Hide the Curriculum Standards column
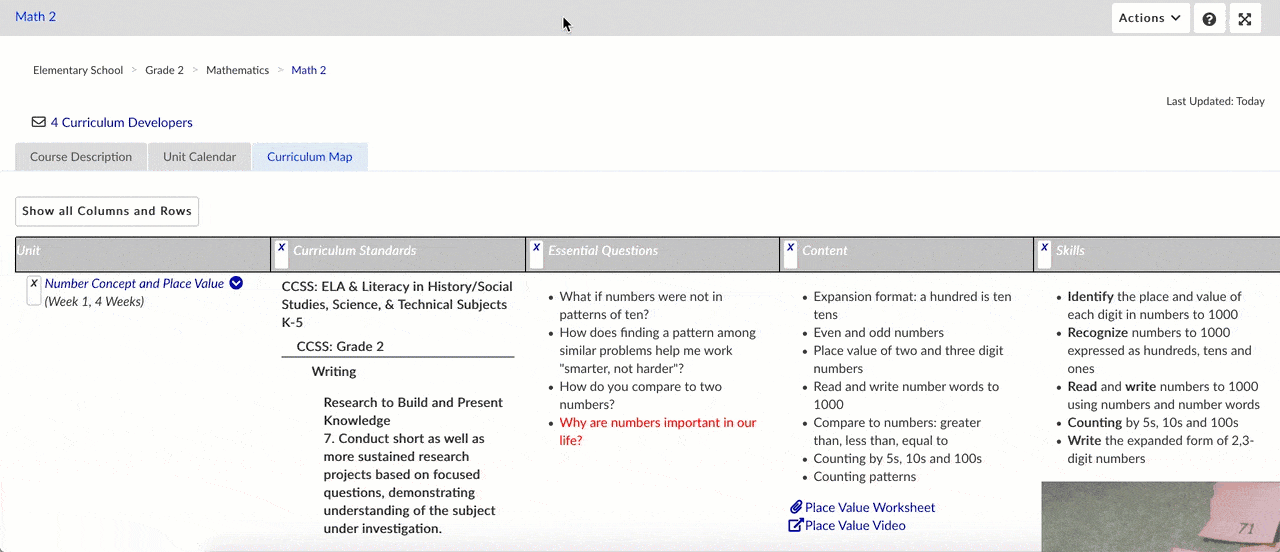Screen dimensions: 1280x552 point(282,248)
